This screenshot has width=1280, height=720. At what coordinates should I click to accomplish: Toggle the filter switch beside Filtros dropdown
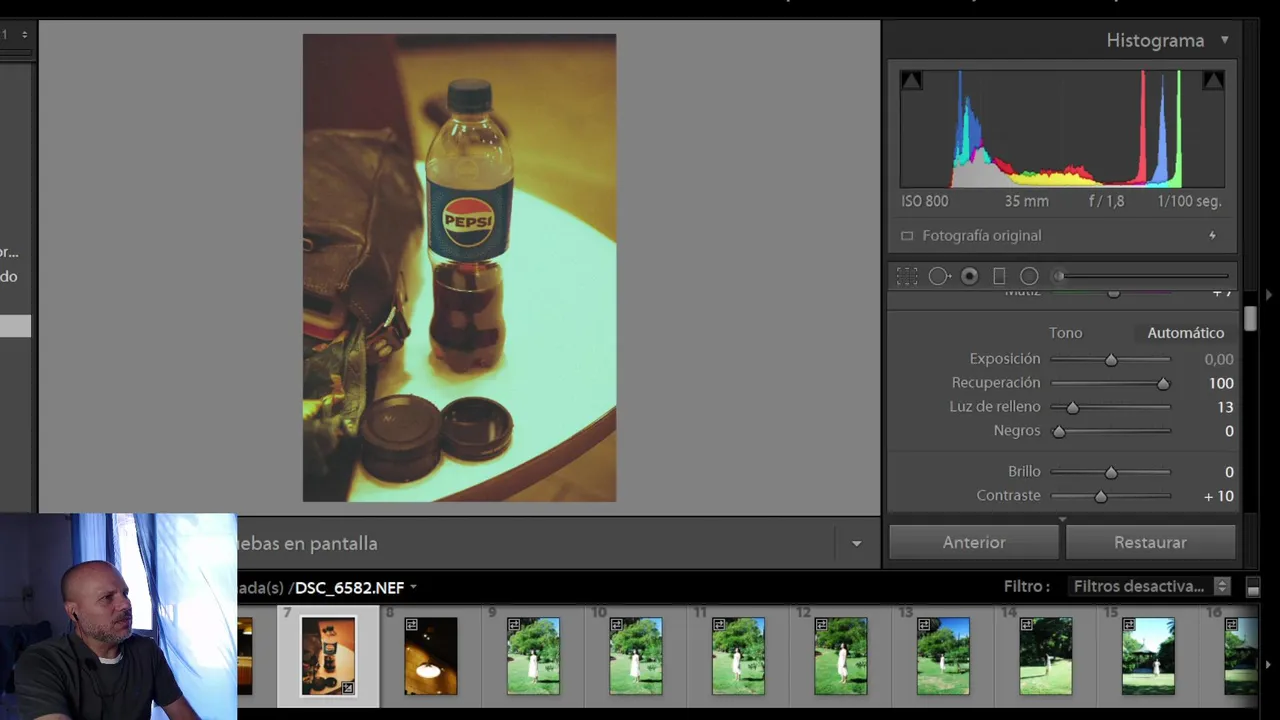[x=1254, y=587]
